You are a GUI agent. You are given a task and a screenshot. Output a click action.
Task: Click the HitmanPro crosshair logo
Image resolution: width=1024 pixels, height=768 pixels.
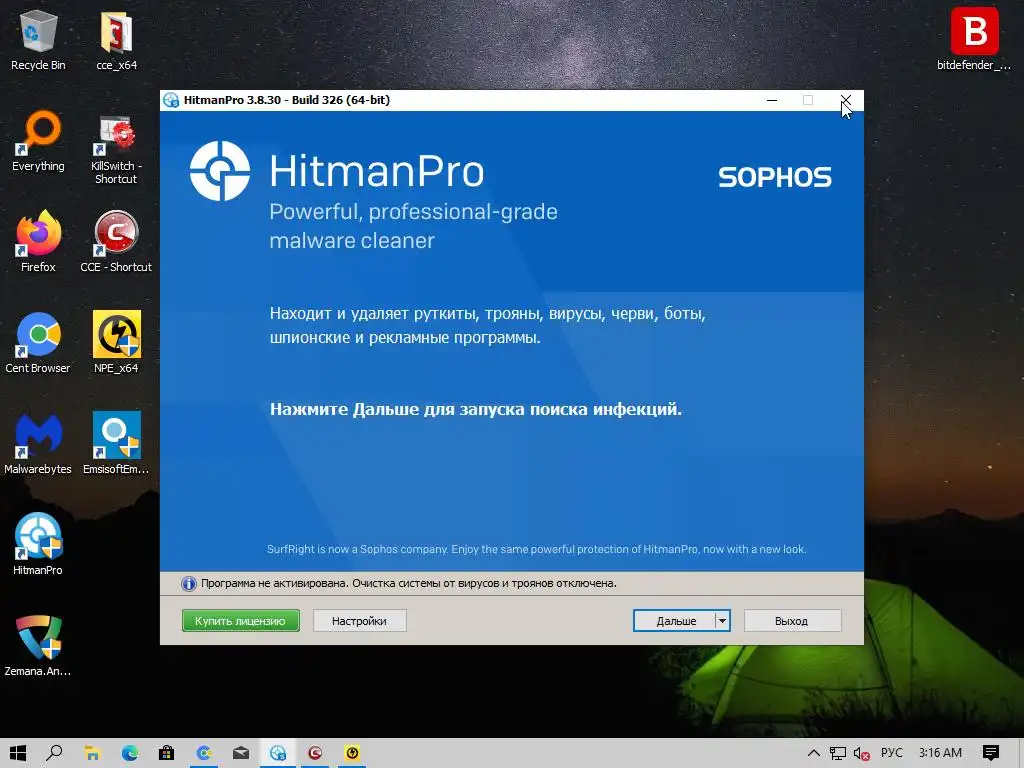tap(219, 170)
